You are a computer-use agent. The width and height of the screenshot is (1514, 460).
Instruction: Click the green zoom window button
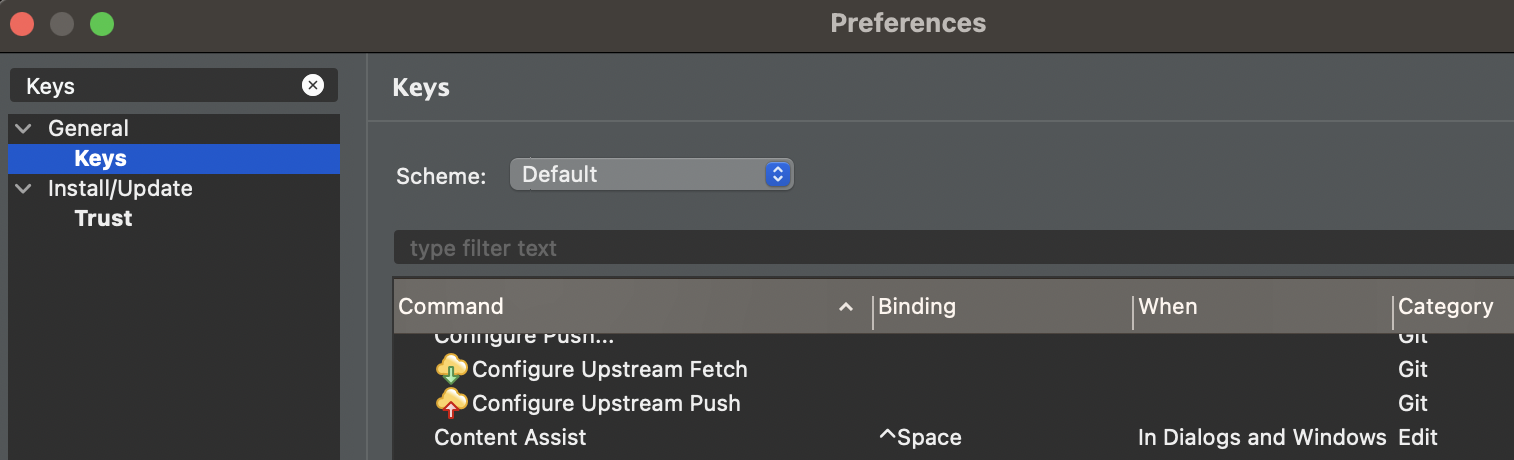point(102,23)
